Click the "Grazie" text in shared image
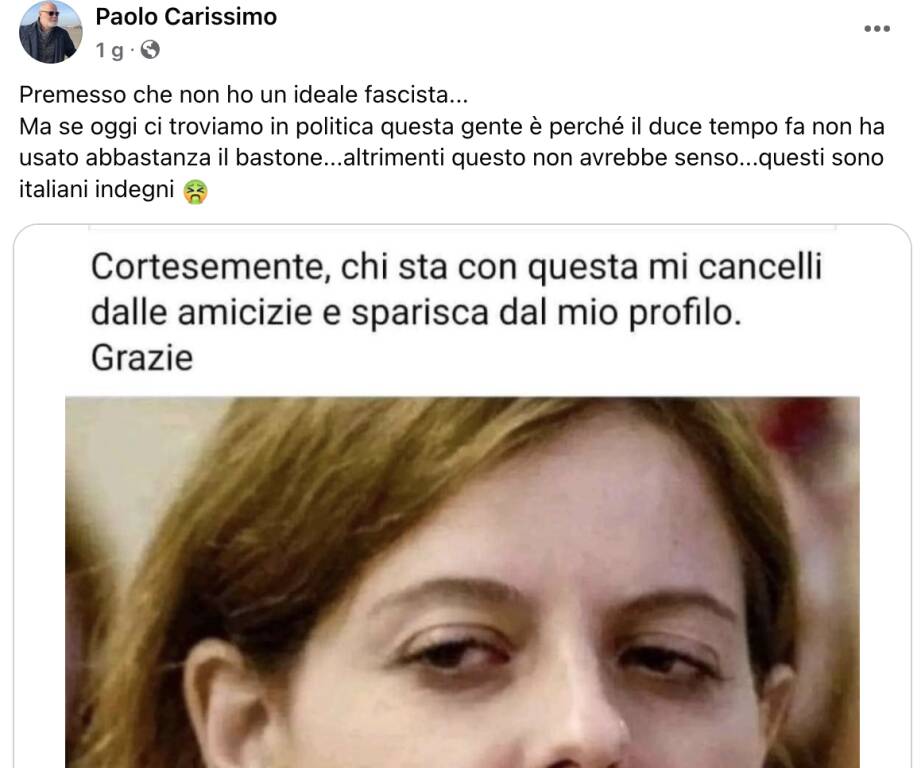 tap(142, 358)
